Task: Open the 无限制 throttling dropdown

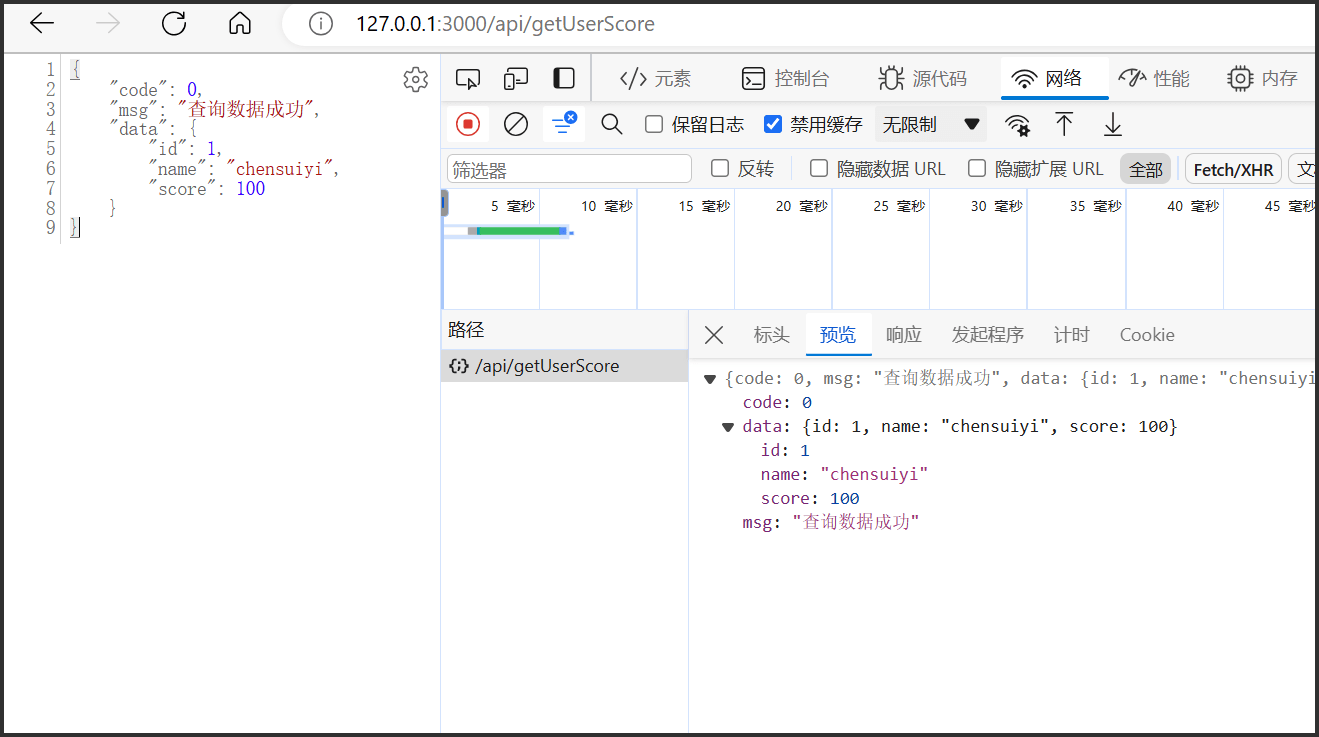Action: click(x=931, y=125)
